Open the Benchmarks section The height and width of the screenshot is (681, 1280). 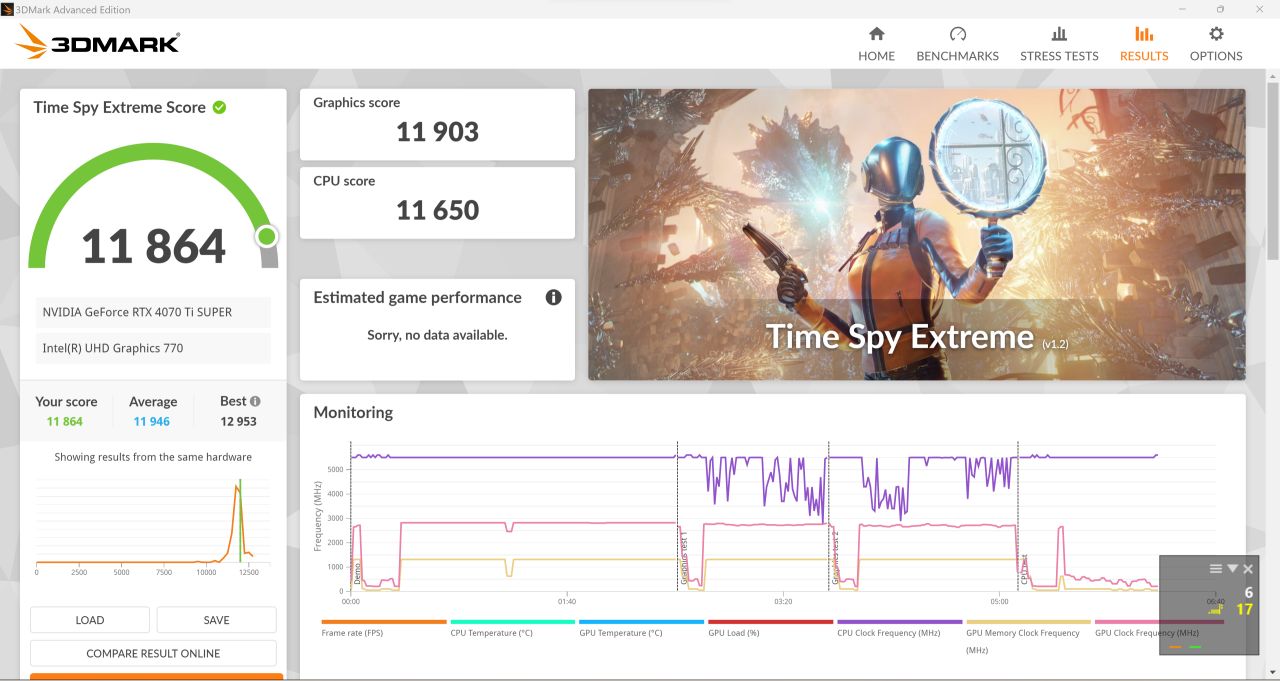click(957, 44)
